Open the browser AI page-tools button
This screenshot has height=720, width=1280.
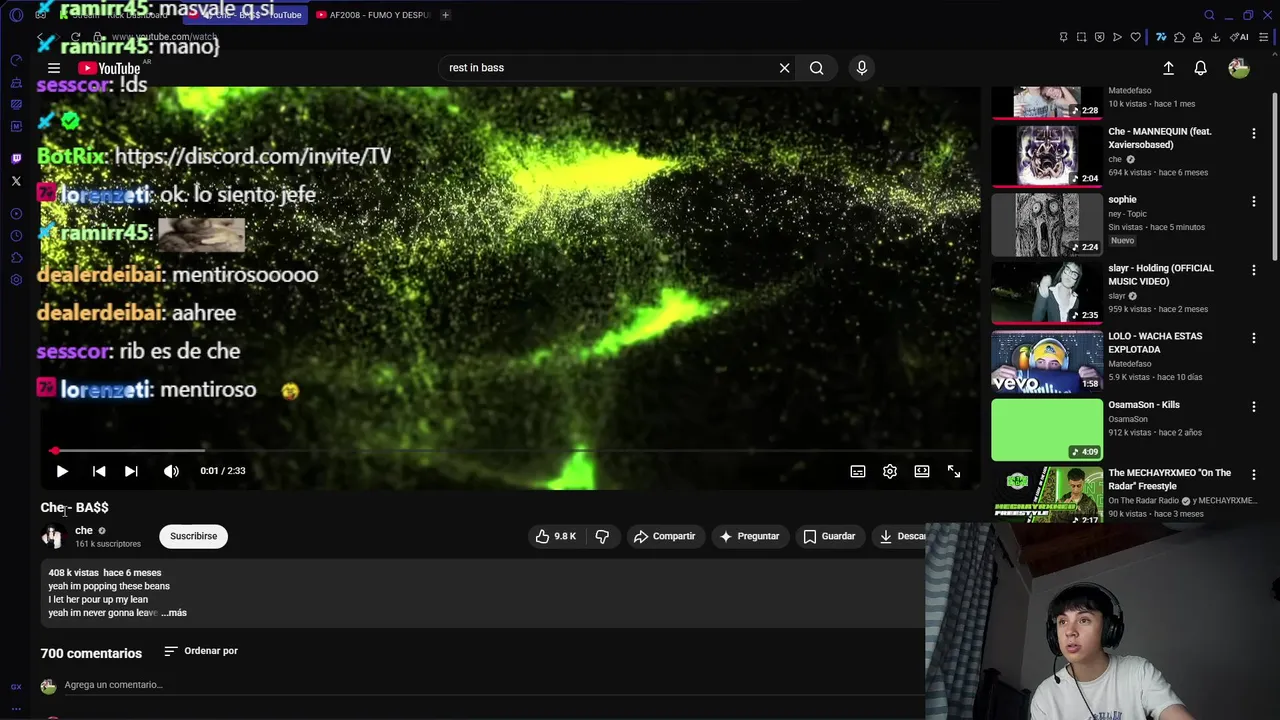[1239, 37]
